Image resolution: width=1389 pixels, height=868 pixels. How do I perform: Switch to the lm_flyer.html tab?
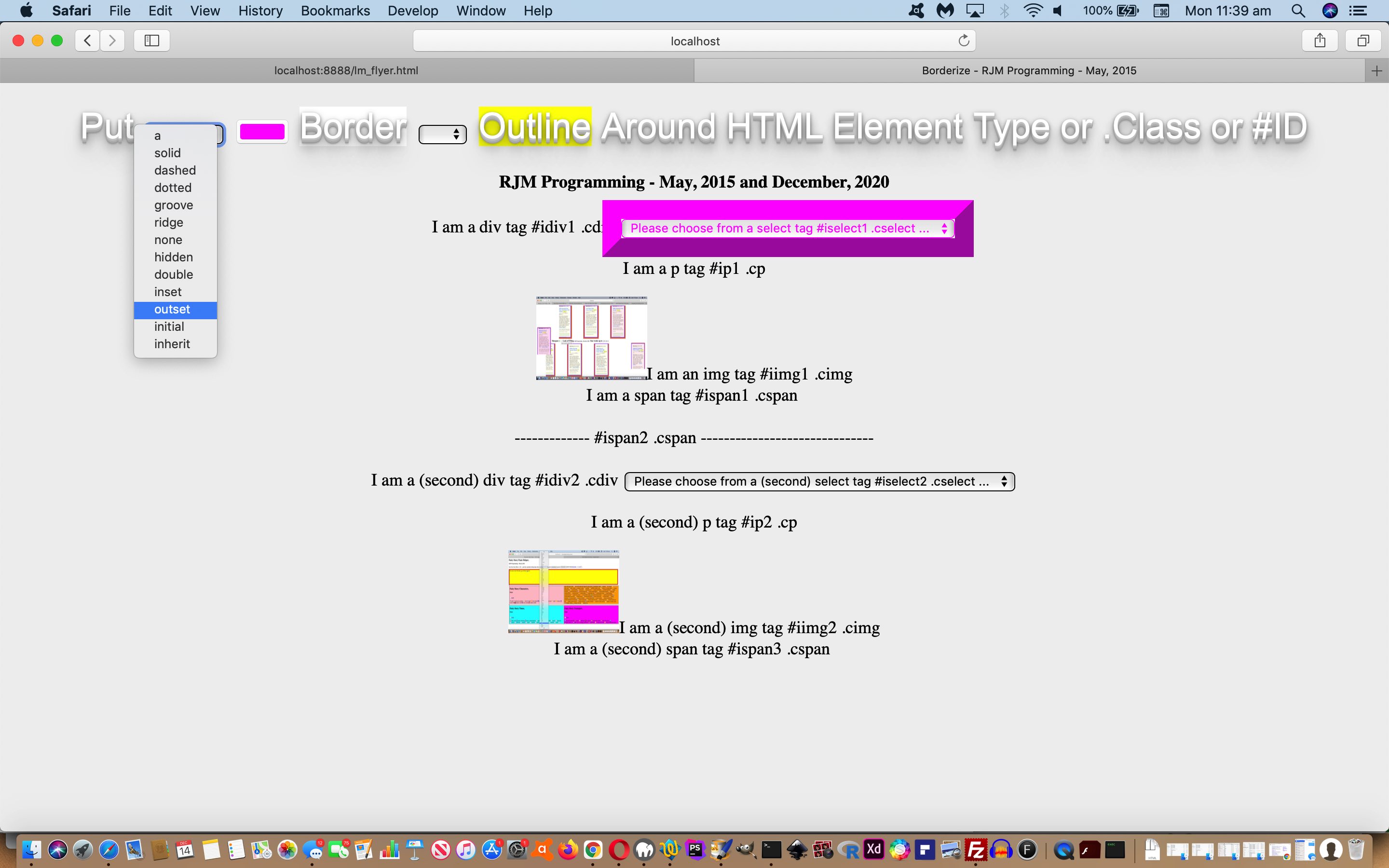(346, 70)
